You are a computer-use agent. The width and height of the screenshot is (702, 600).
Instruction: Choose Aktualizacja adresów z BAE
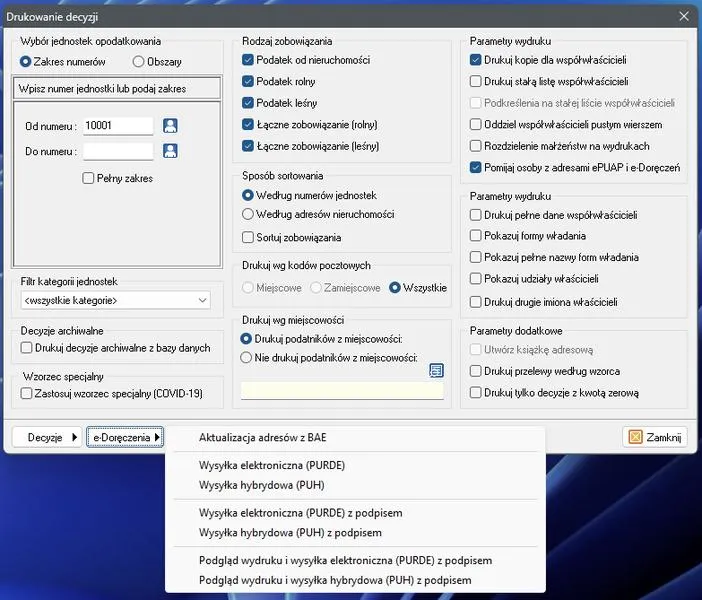[x=262, y=437]
